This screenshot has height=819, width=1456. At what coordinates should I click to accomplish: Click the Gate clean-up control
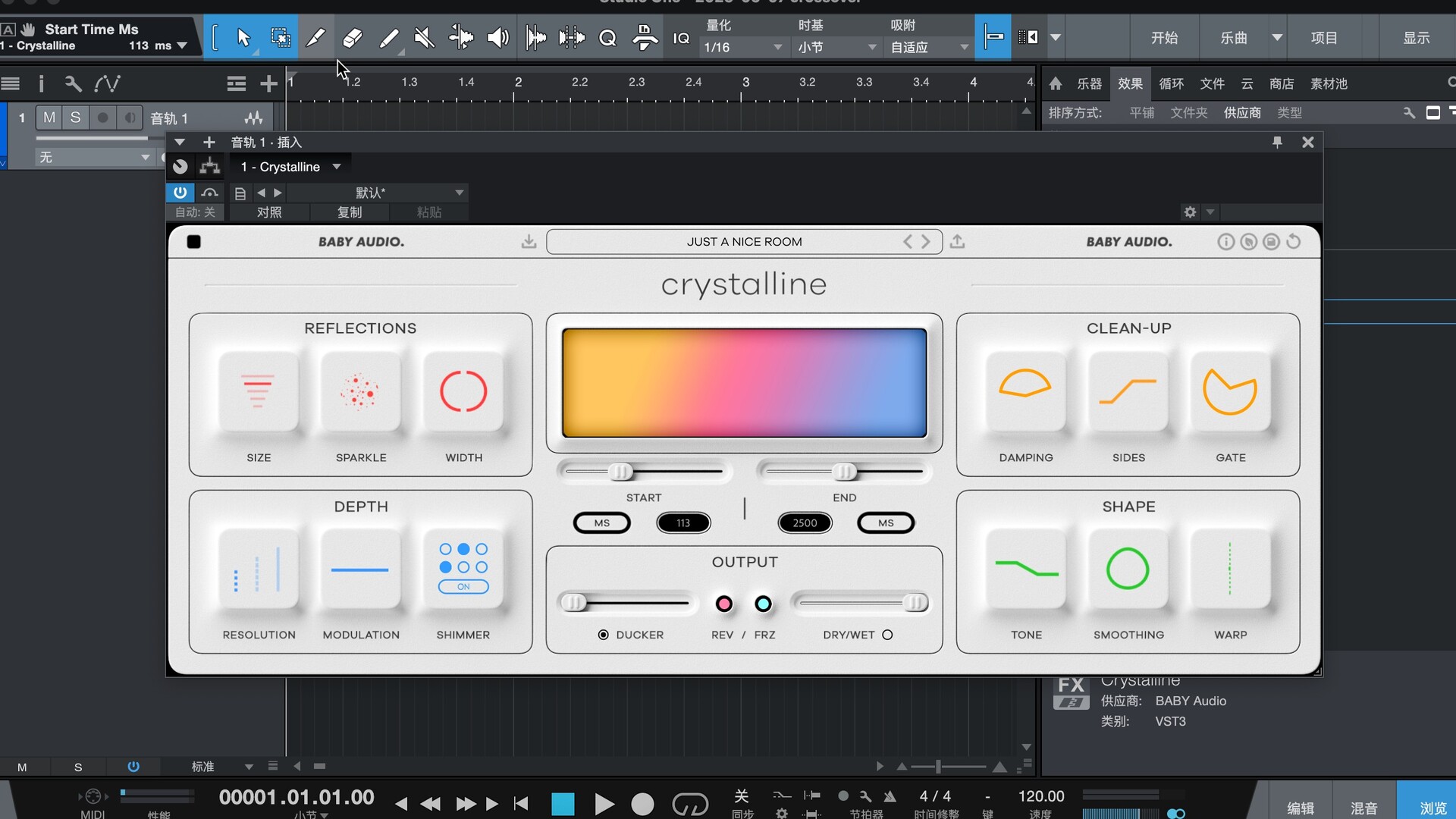[1231, 391]
